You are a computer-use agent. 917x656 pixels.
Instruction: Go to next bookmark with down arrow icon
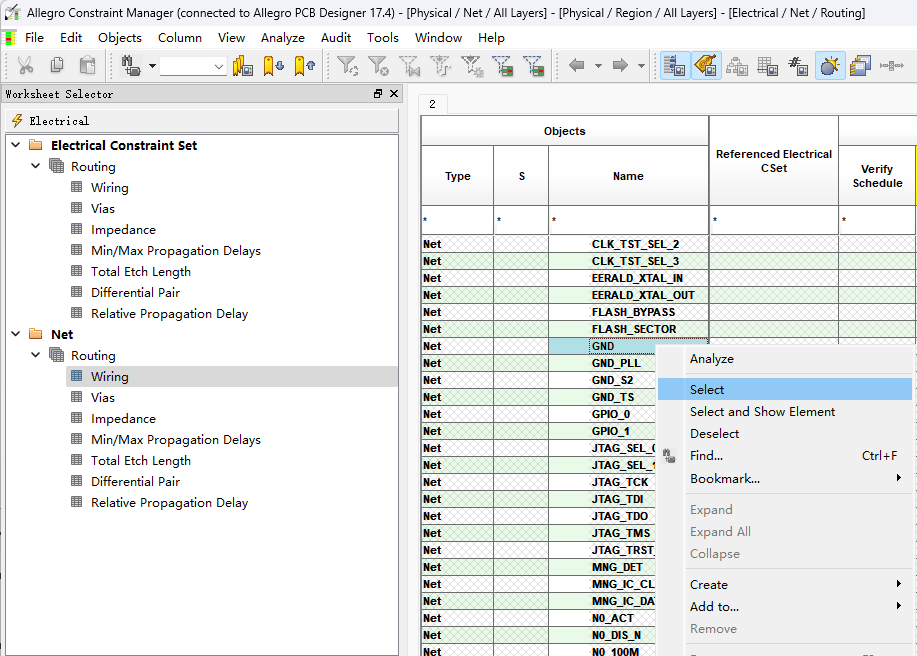[273, 65]
